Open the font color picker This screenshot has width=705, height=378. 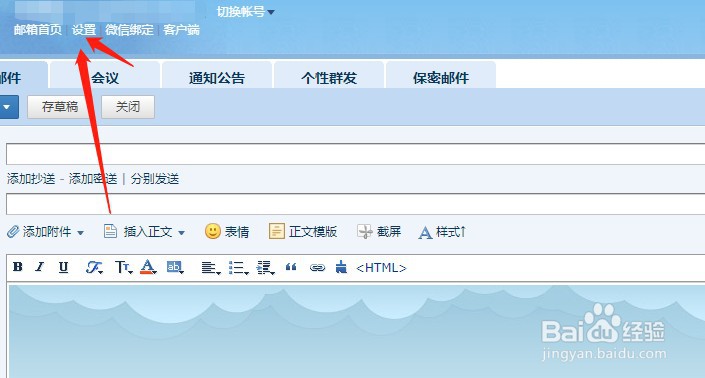coord(148,267)
